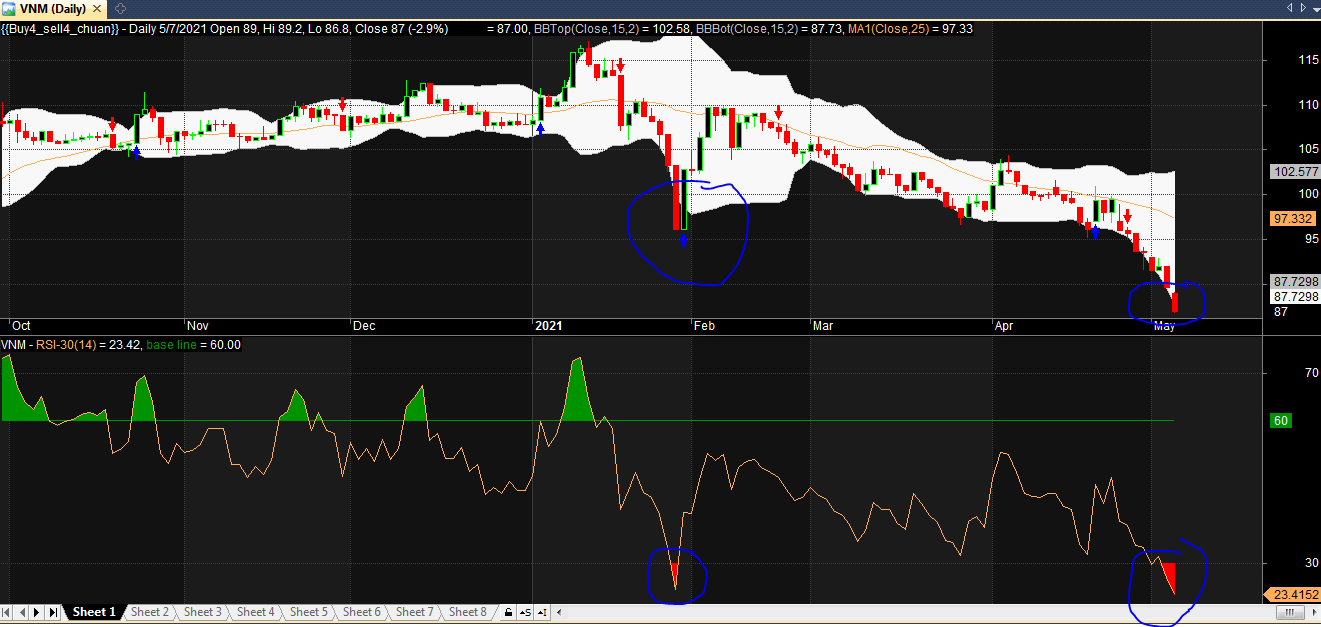Click the horizontal scrollbar thumb

click(x=1291, y=612)
